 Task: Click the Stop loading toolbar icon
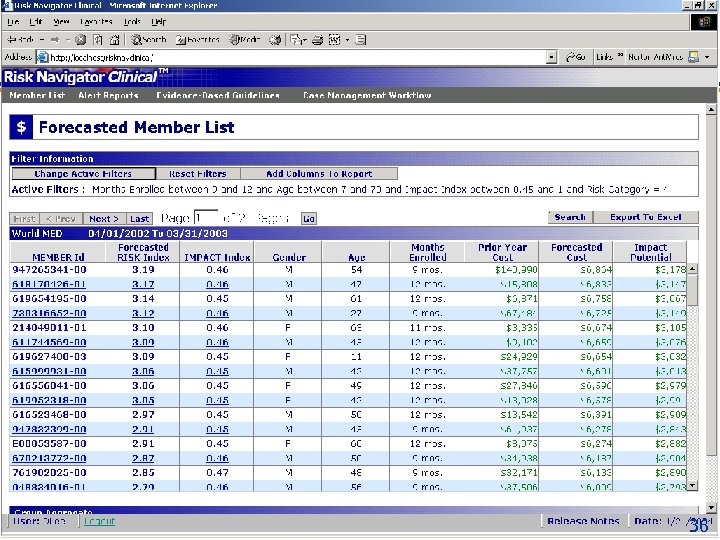point(80,40)
